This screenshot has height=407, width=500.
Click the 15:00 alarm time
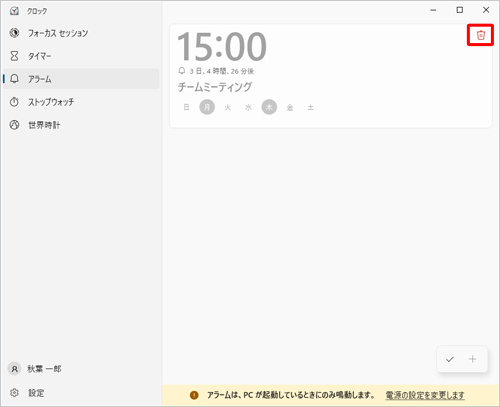(x=222, y=47)
